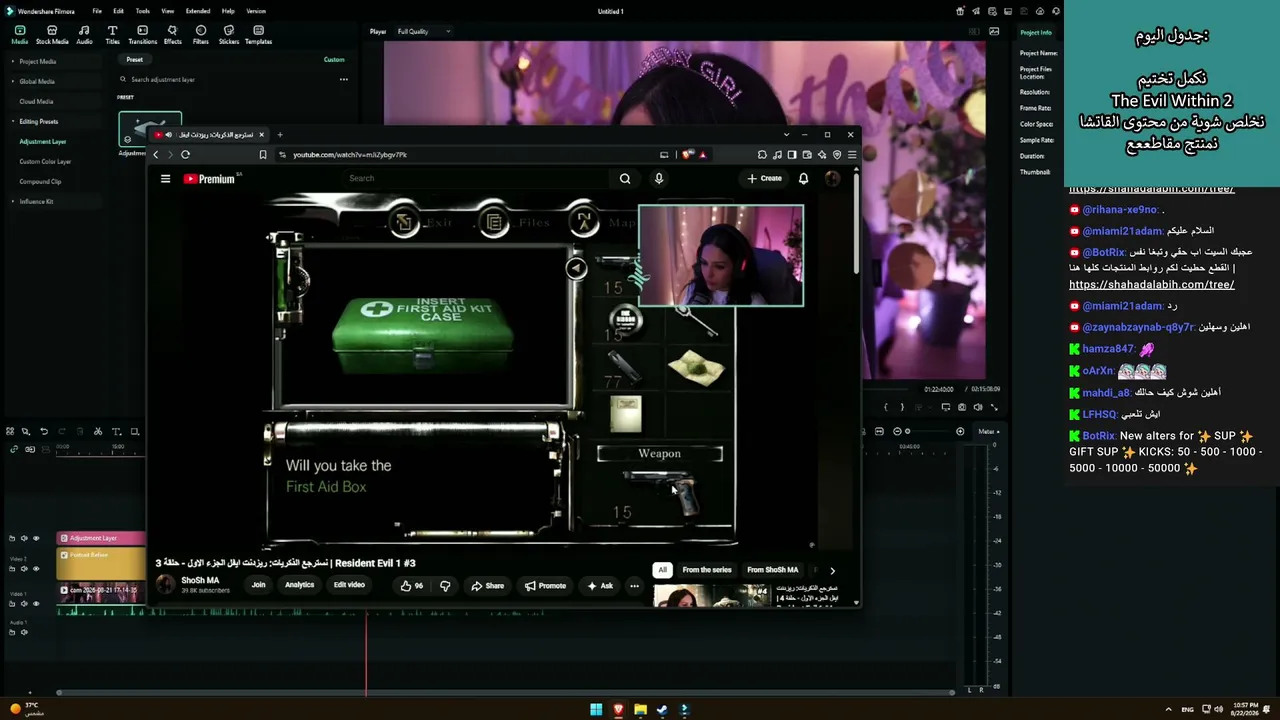Viewport: 1280px width, 720px height.
Task: Select the From ShoSh MA chip
Action: point(773,570)
